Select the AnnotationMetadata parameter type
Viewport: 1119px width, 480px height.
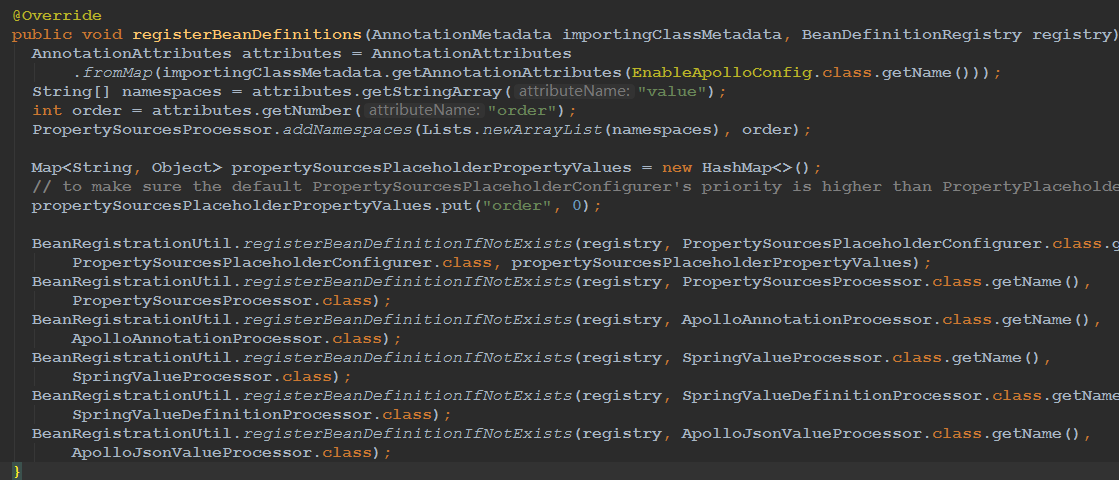[x=462, y=34]
